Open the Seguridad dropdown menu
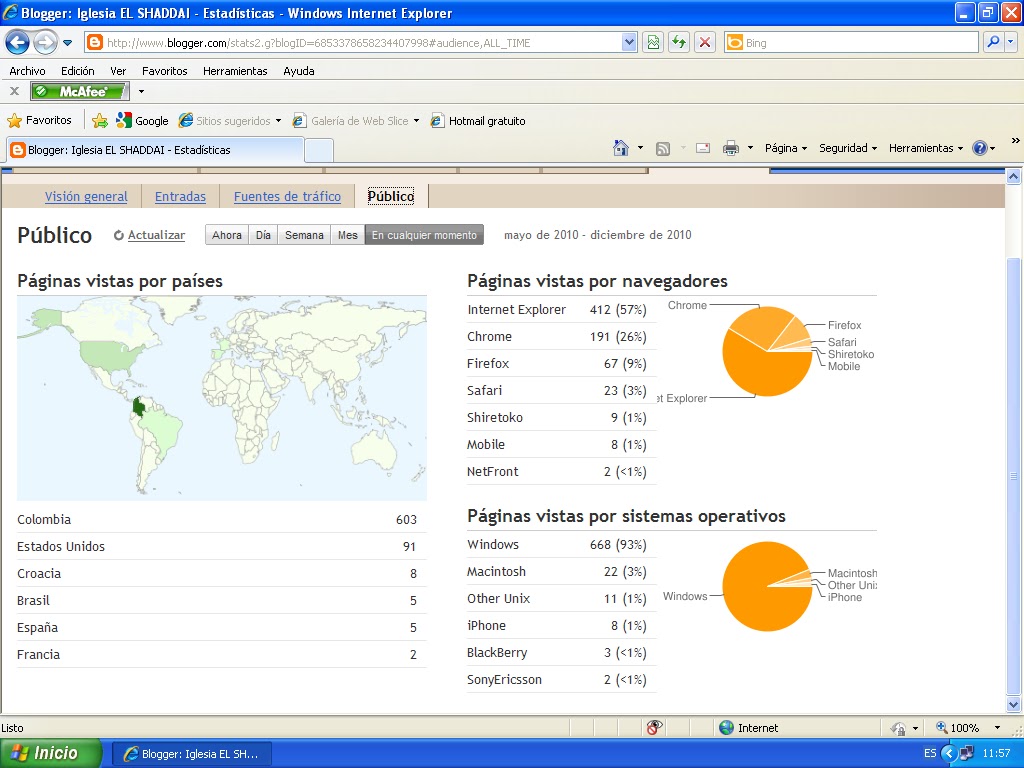 point(848,148)
